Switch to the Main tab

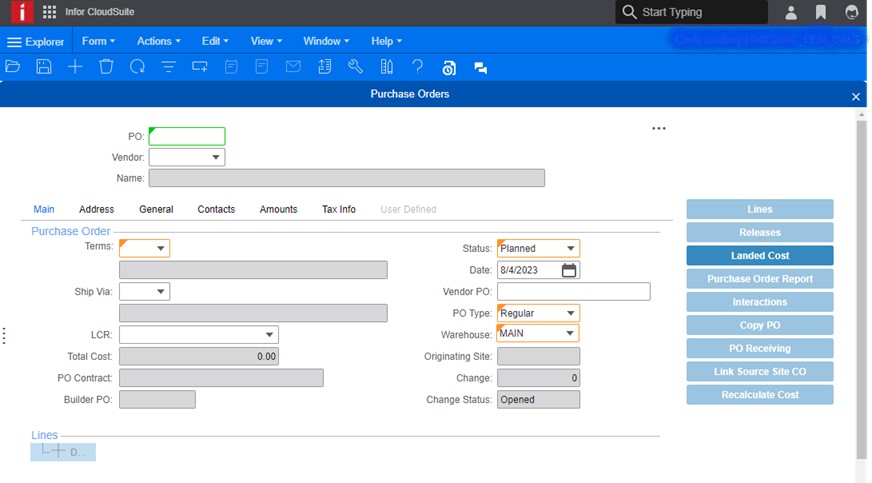coord(44,210)
